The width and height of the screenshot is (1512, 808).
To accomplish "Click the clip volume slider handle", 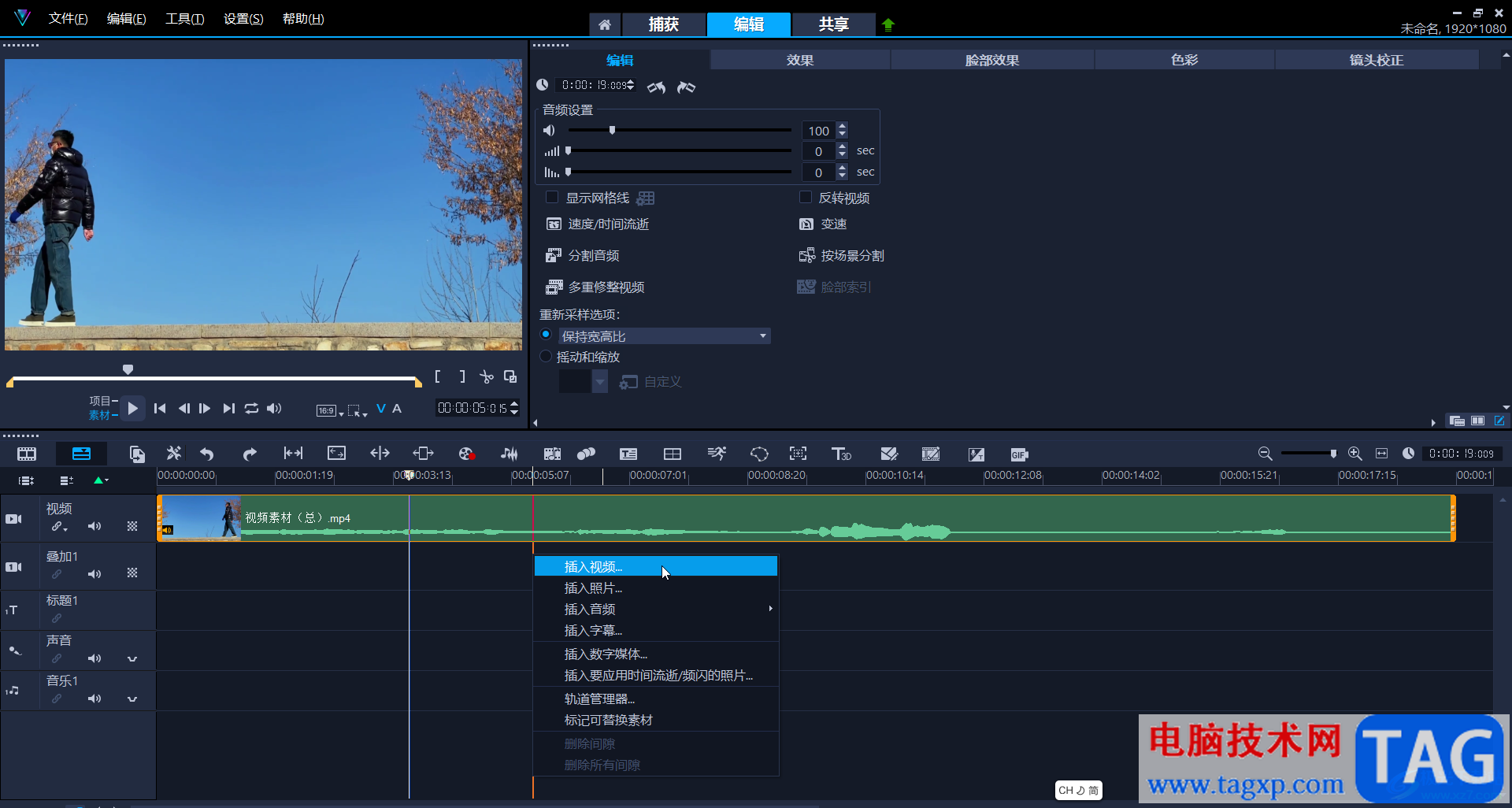I will (612, 130).
